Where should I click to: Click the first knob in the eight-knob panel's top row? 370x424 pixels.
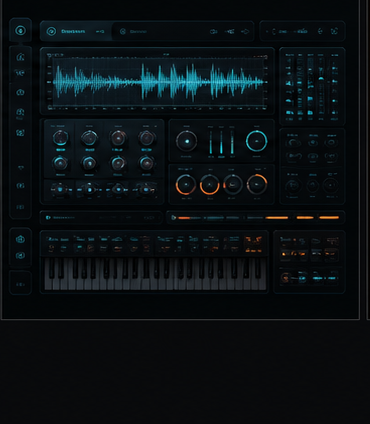point(60,138)
